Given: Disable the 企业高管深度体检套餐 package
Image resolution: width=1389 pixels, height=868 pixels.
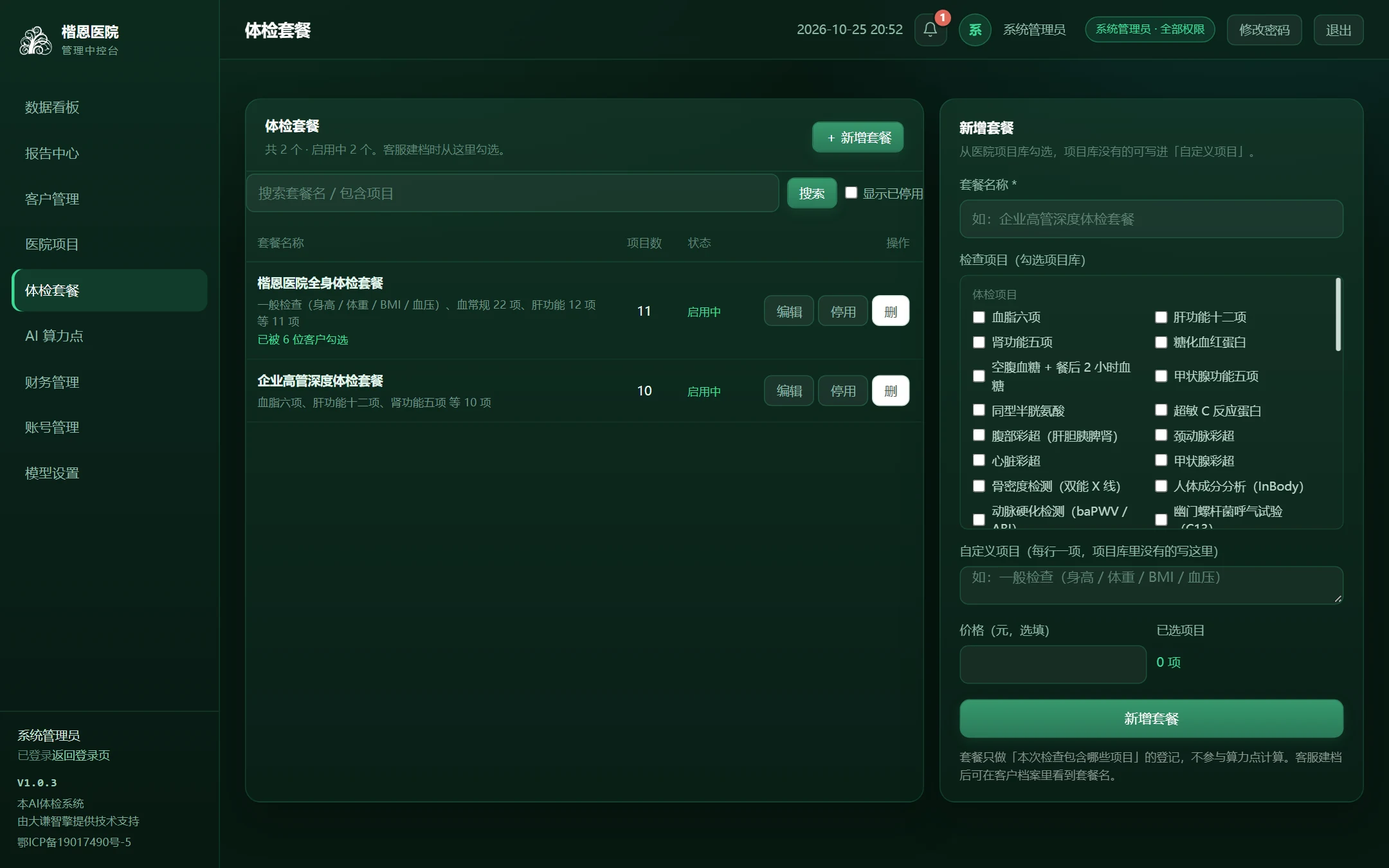Looking at the screenshot, I should click(843, 391).
